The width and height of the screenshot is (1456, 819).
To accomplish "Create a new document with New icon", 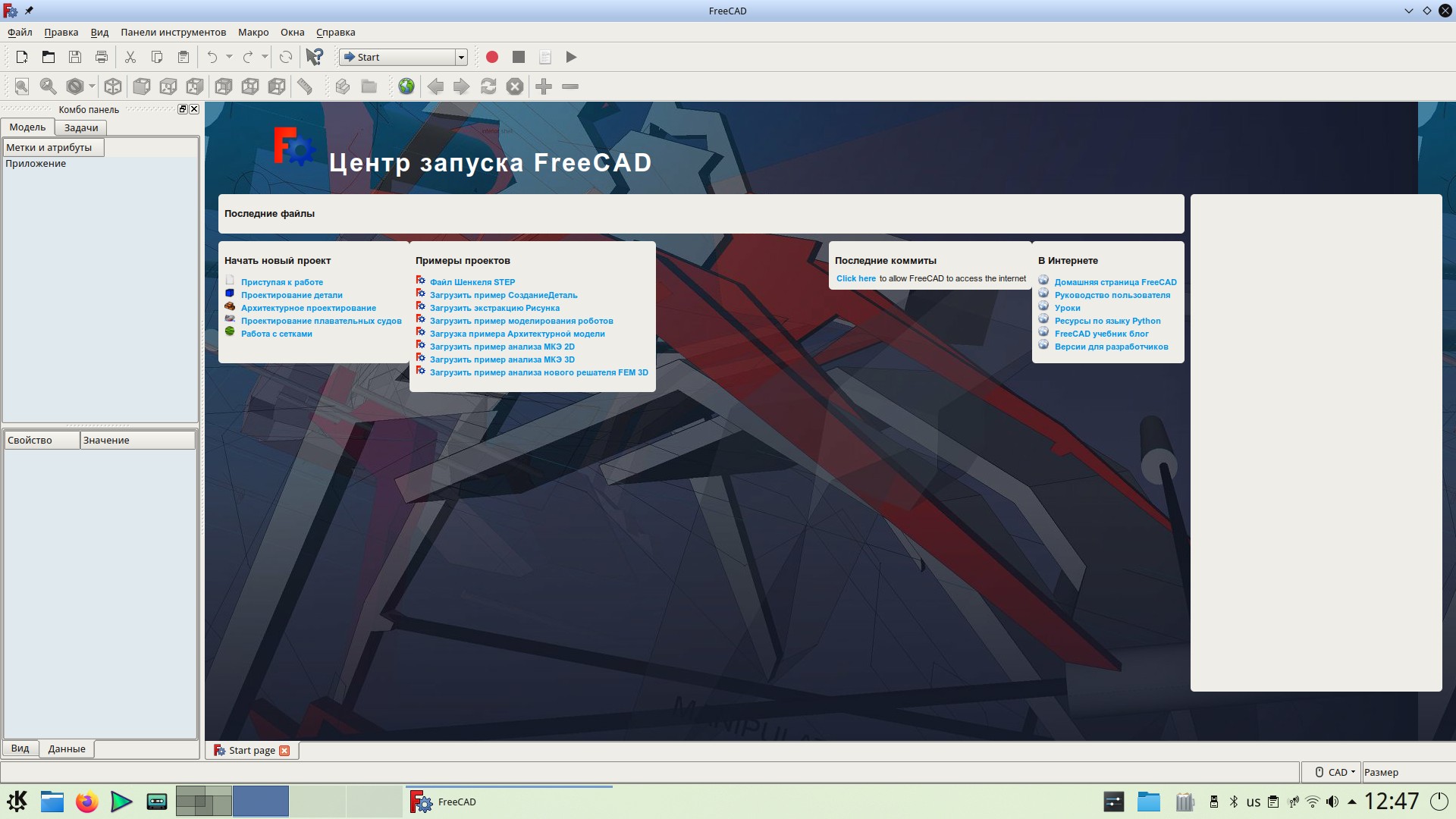I will point(22,57).
